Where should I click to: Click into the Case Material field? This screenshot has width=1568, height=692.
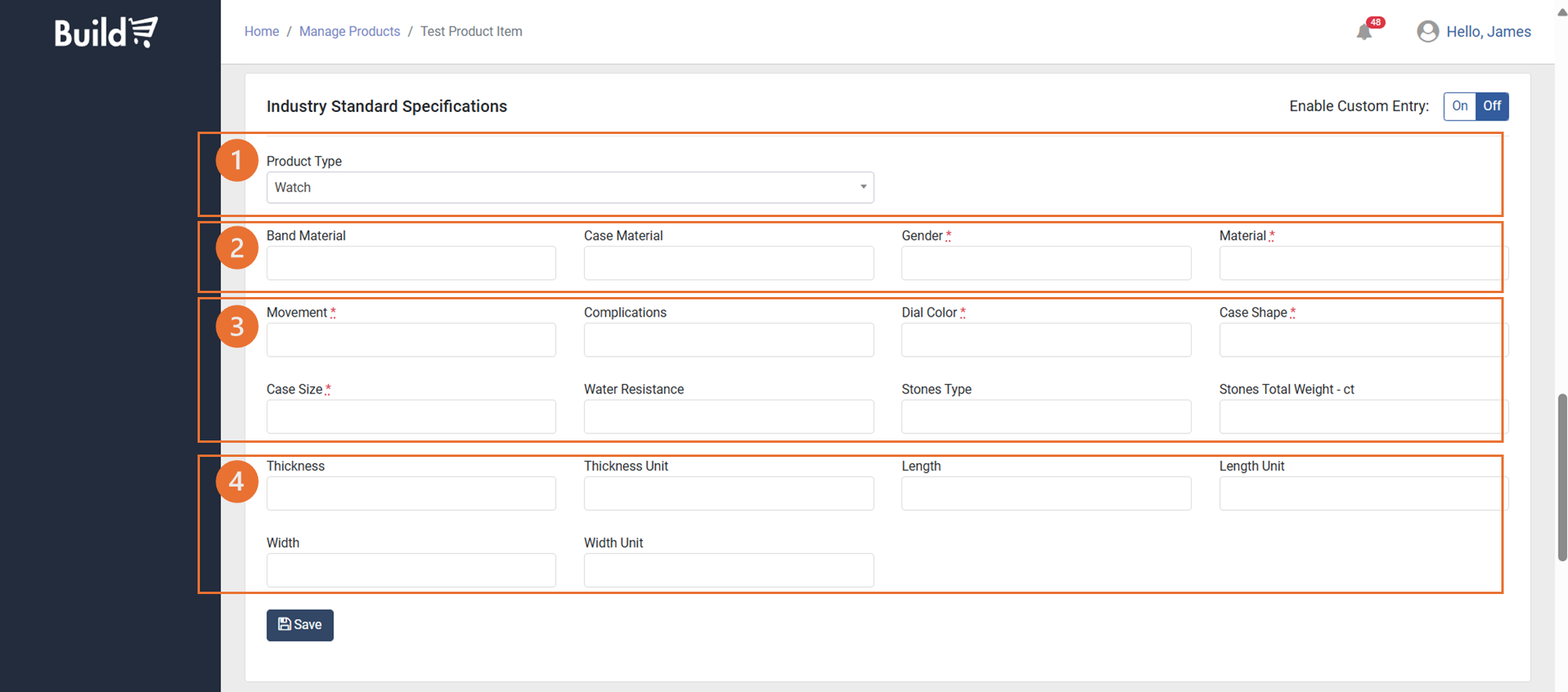(x=728, y=263)
